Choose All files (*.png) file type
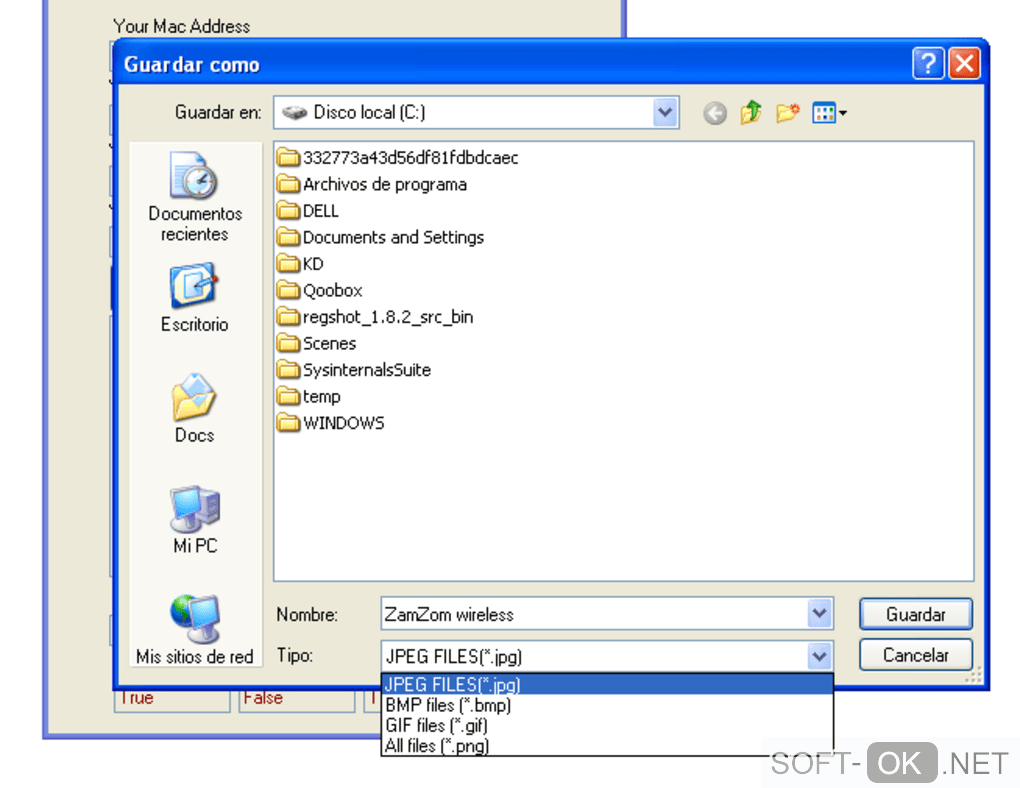1020x788 pixels. (606, 745)
